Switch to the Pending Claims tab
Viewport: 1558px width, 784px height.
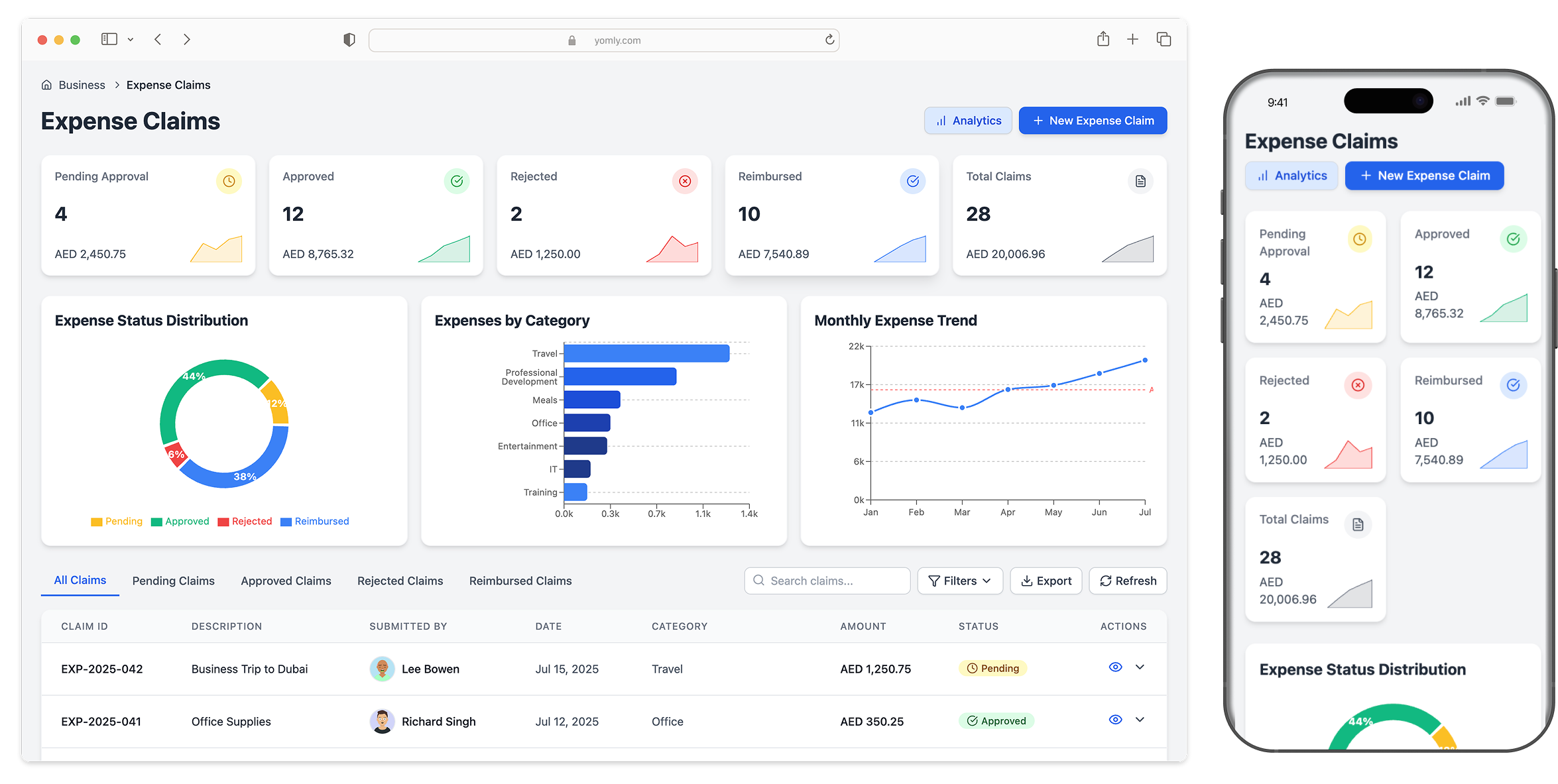174,581
